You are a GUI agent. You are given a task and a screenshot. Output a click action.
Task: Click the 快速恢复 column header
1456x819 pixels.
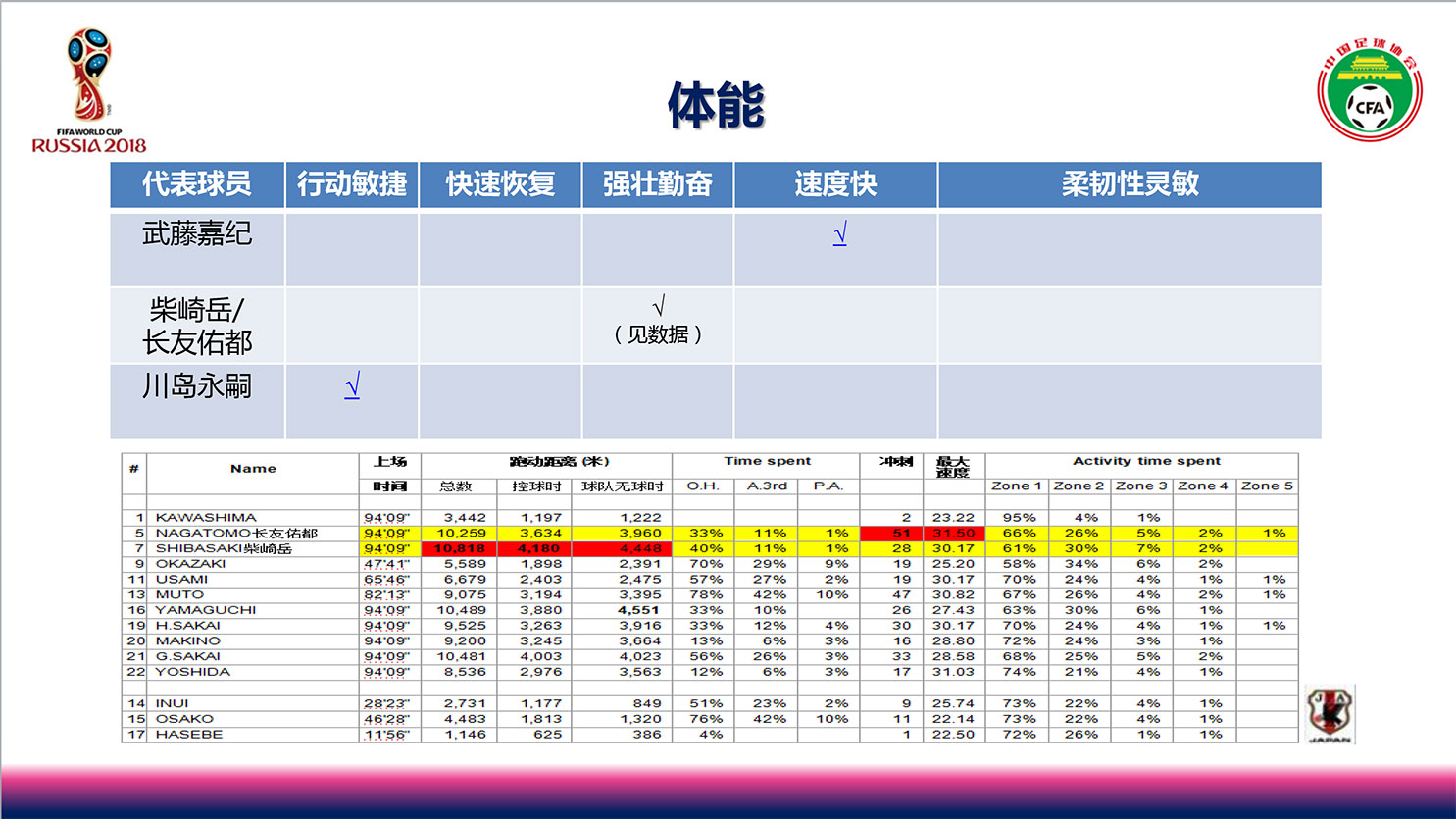click(x=500, y=184)
